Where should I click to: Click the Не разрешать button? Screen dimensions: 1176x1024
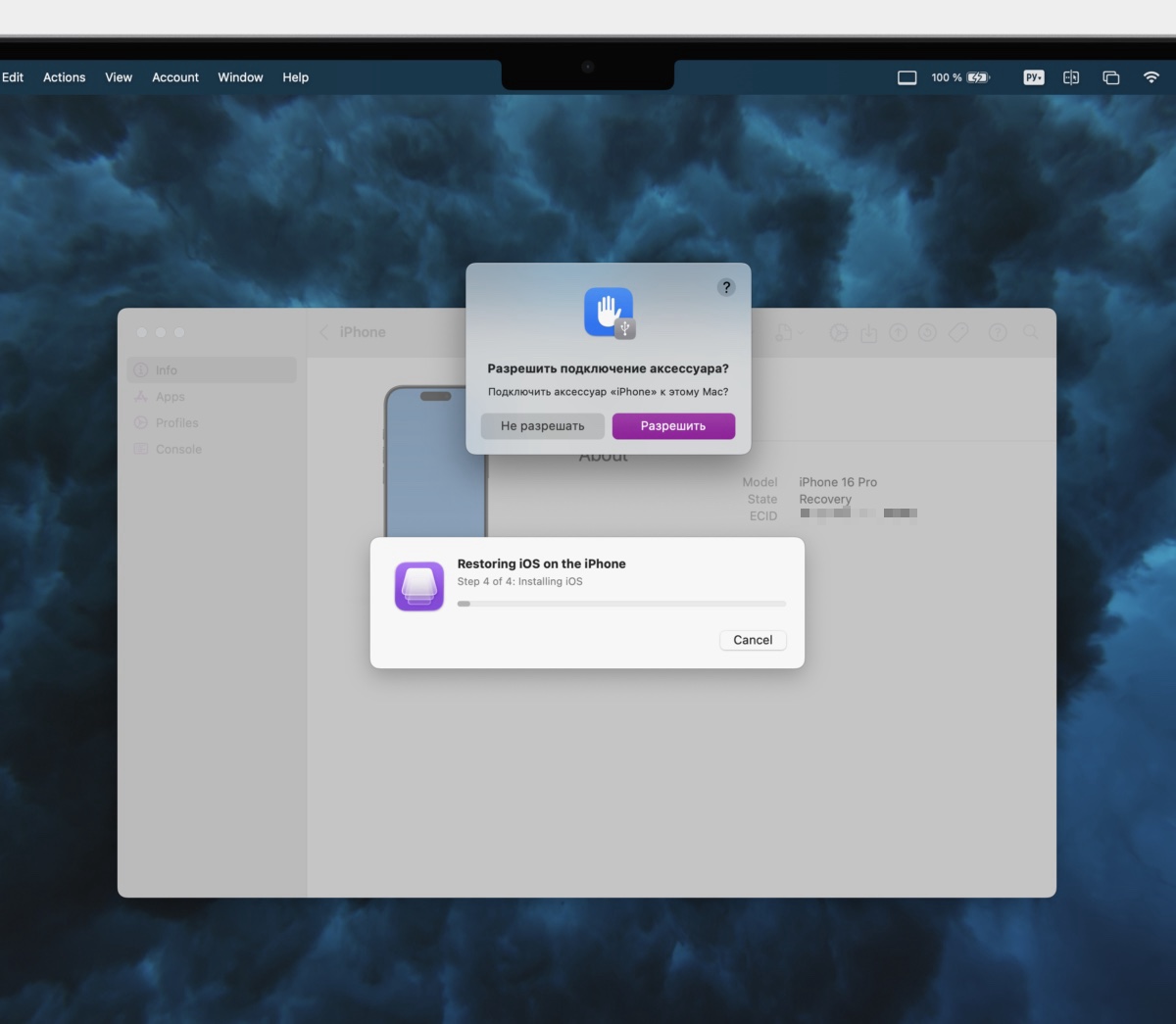(x=542, y=426)
